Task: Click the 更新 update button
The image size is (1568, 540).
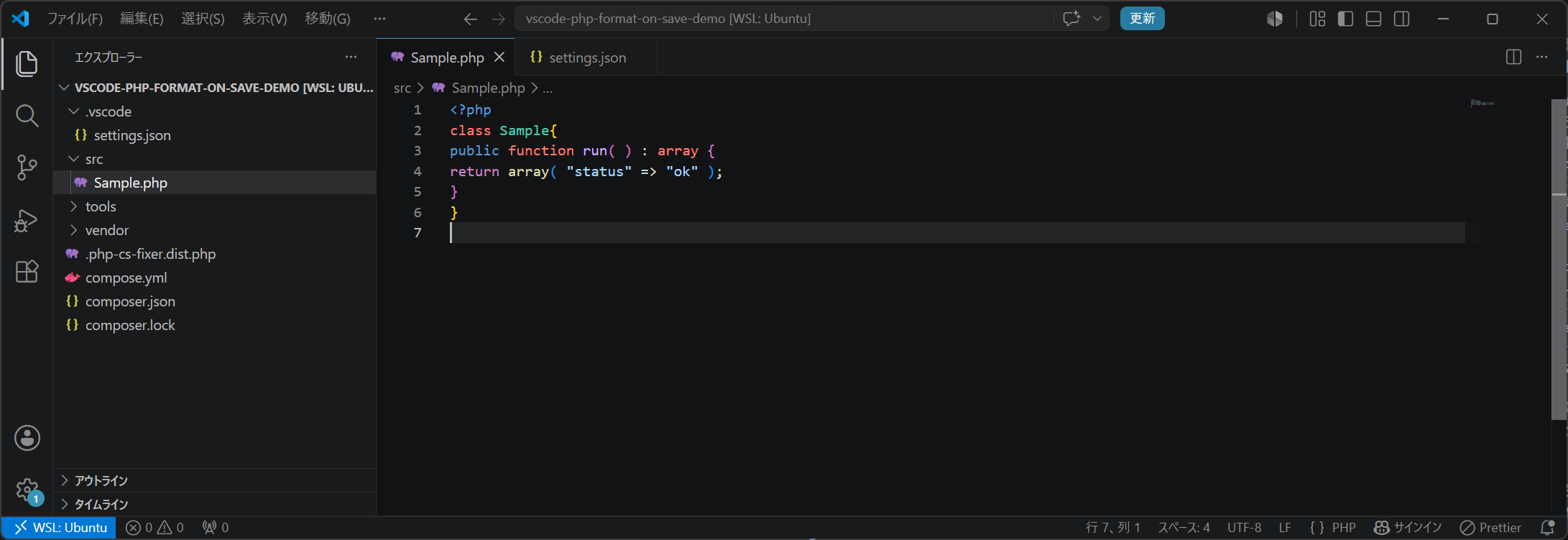Action: tap(1142, 19)
